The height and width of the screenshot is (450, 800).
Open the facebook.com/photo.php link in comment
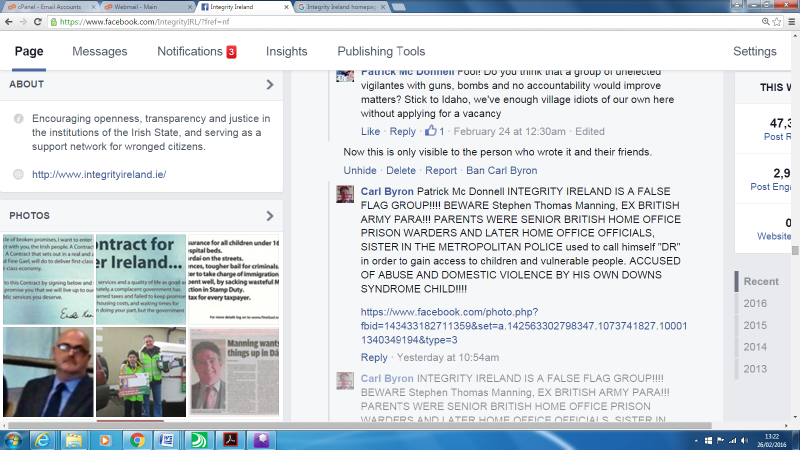coord(523,326)
